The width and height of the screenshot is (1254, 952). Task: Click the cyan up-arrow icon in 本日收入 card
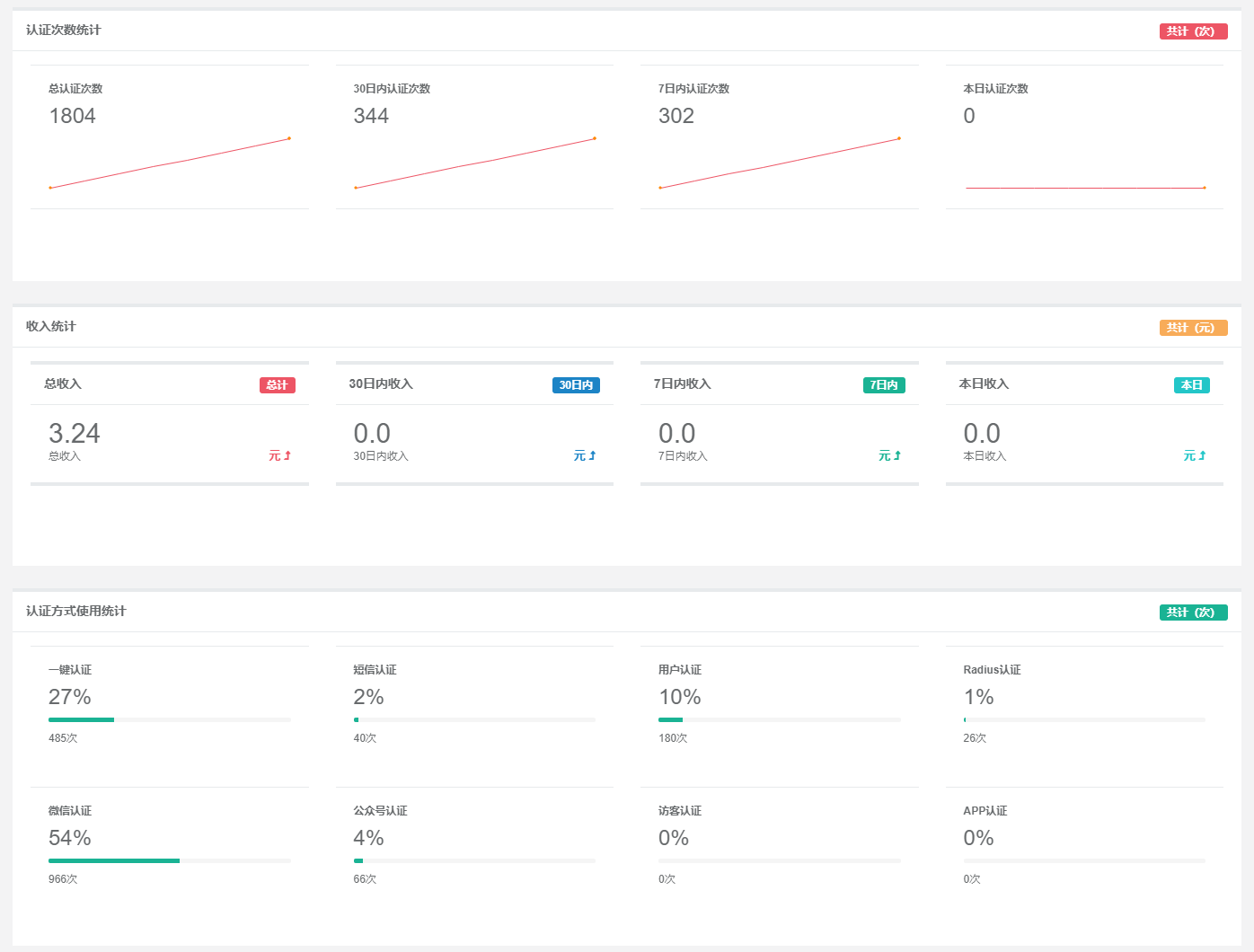coord(1202,456)
